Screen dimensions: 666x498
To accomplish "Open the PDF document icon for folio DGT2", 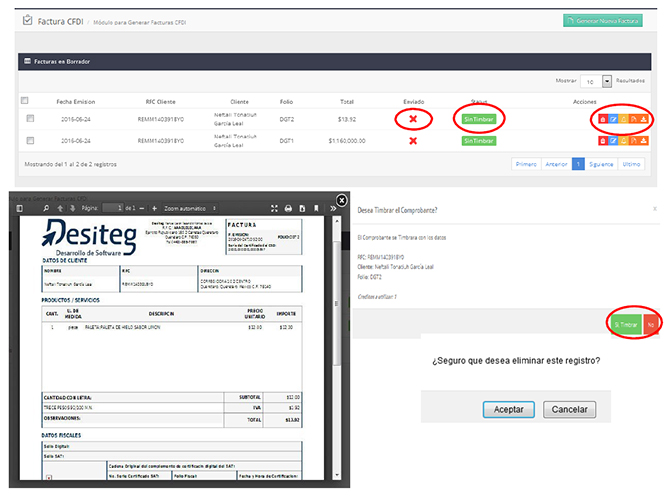I will [x=633, y=119].
